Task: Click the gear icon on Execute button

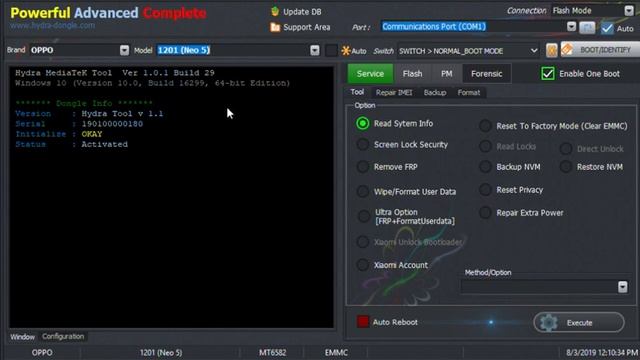Action: 549,322
